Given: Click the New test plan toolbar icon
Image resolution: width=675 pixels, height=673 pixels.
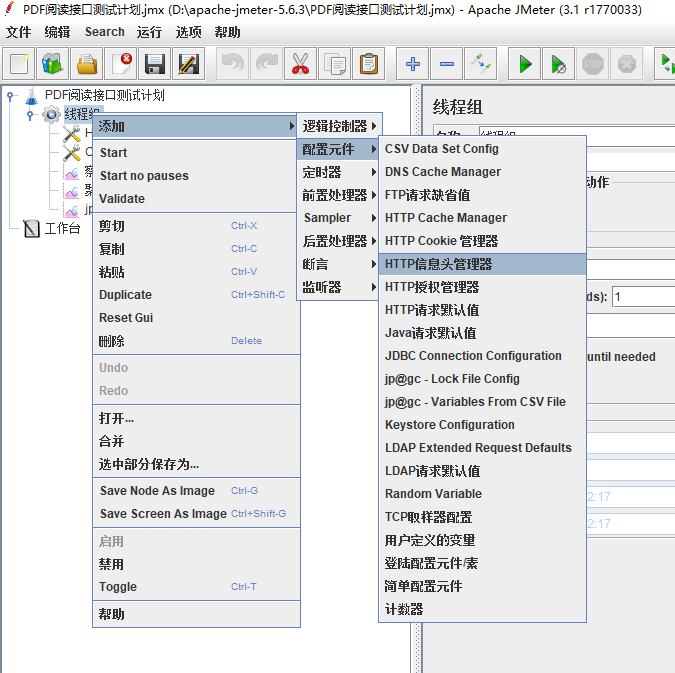Looking at the screenshot, I should click(19, 64).
